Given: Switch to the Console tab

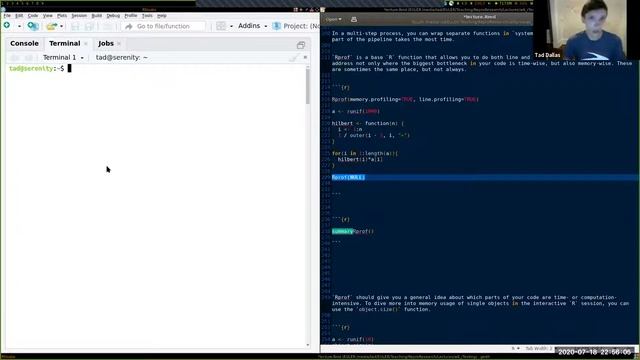Looking at the screenshot, I should [x=24, y=43].
